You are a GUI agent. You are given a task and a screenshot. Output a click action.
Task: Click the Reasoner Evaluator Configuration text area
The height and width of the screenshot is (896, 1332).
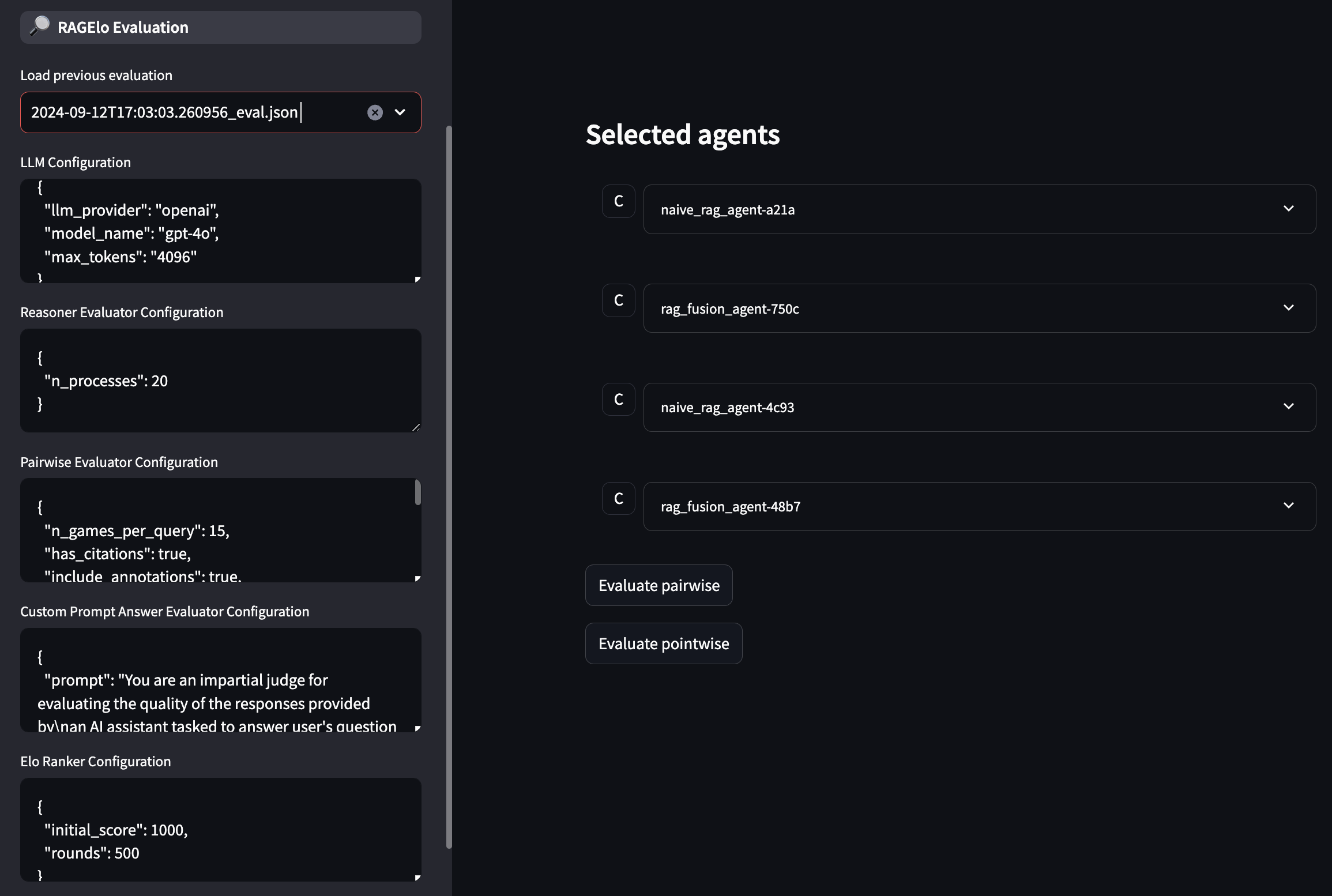221,381
